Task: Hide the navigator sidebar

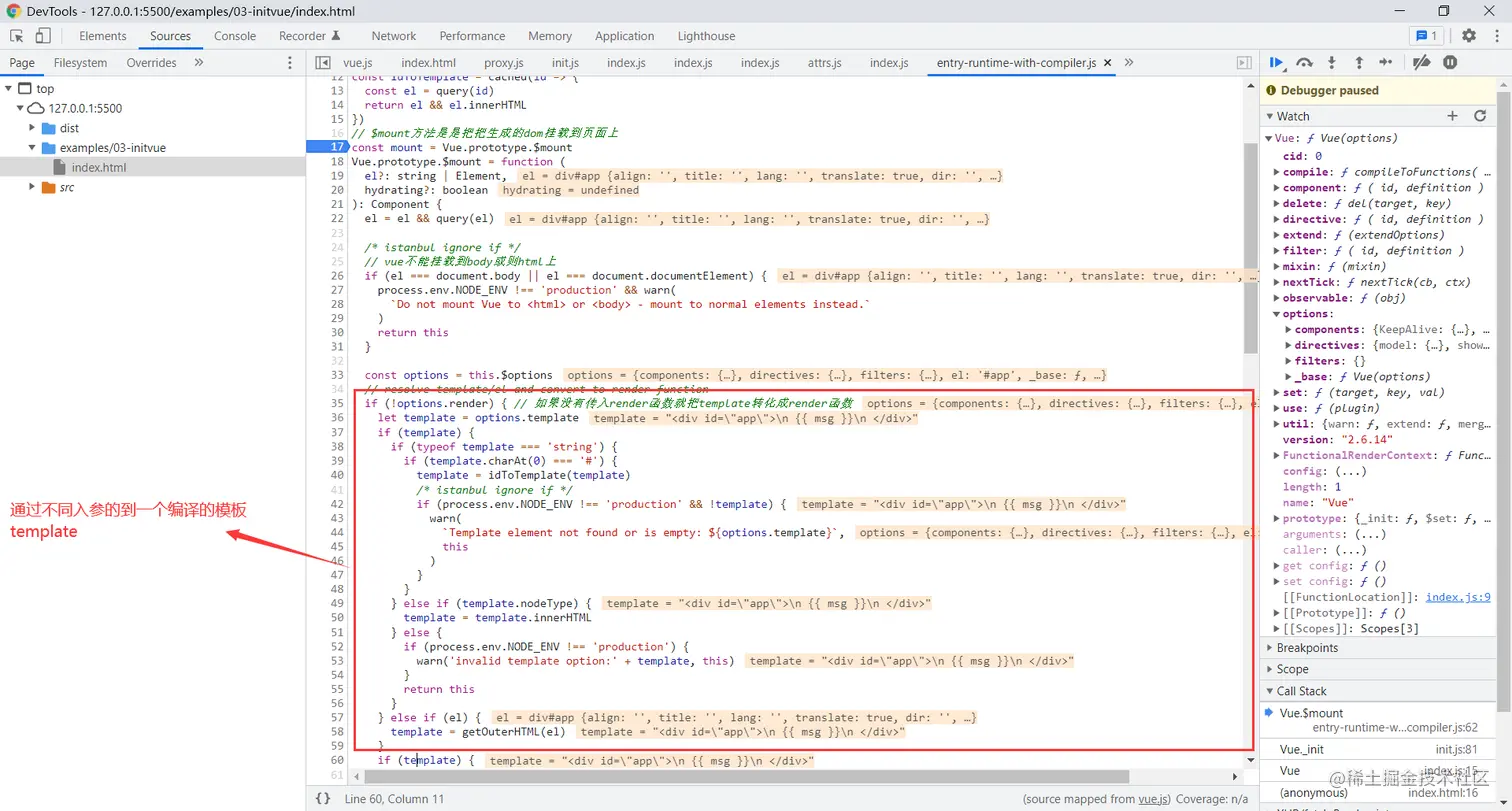Action: coord(323,62)
